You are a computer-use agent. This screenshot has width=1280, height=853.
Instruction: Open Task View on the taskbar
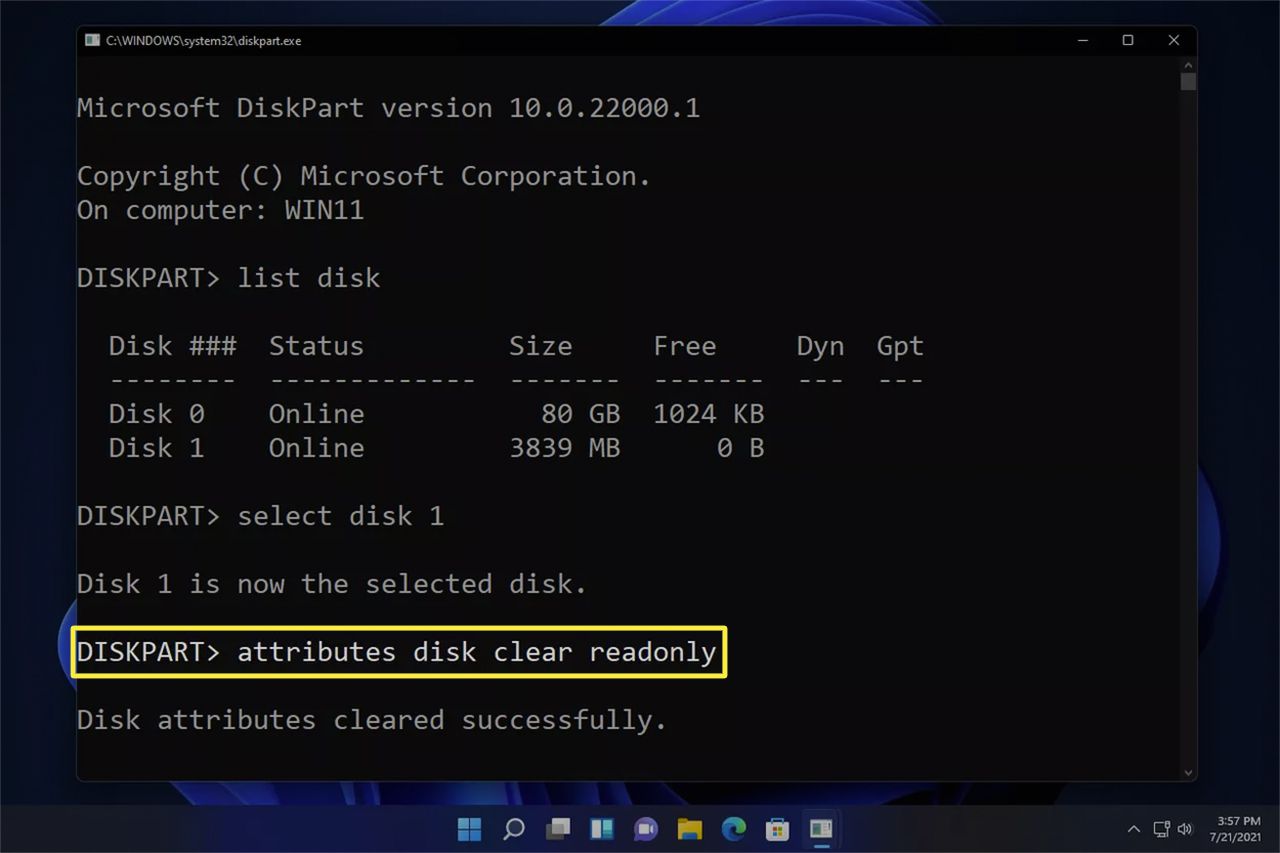click(557, 829)
